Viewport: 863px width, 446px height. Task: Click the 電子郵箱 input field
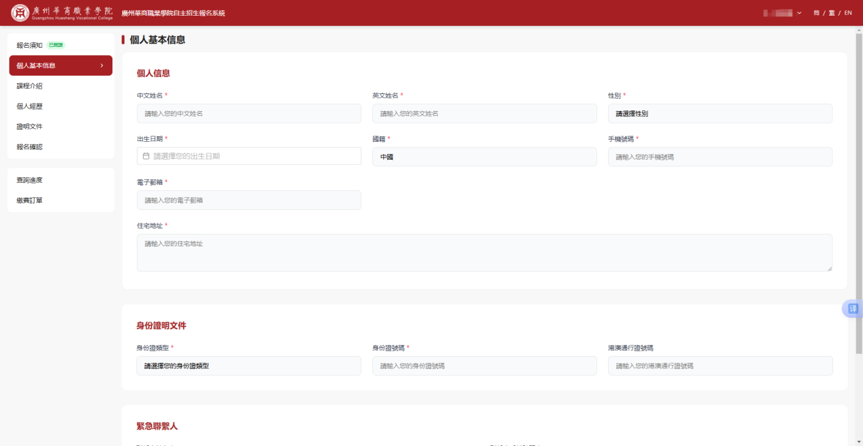pos(249,200)
